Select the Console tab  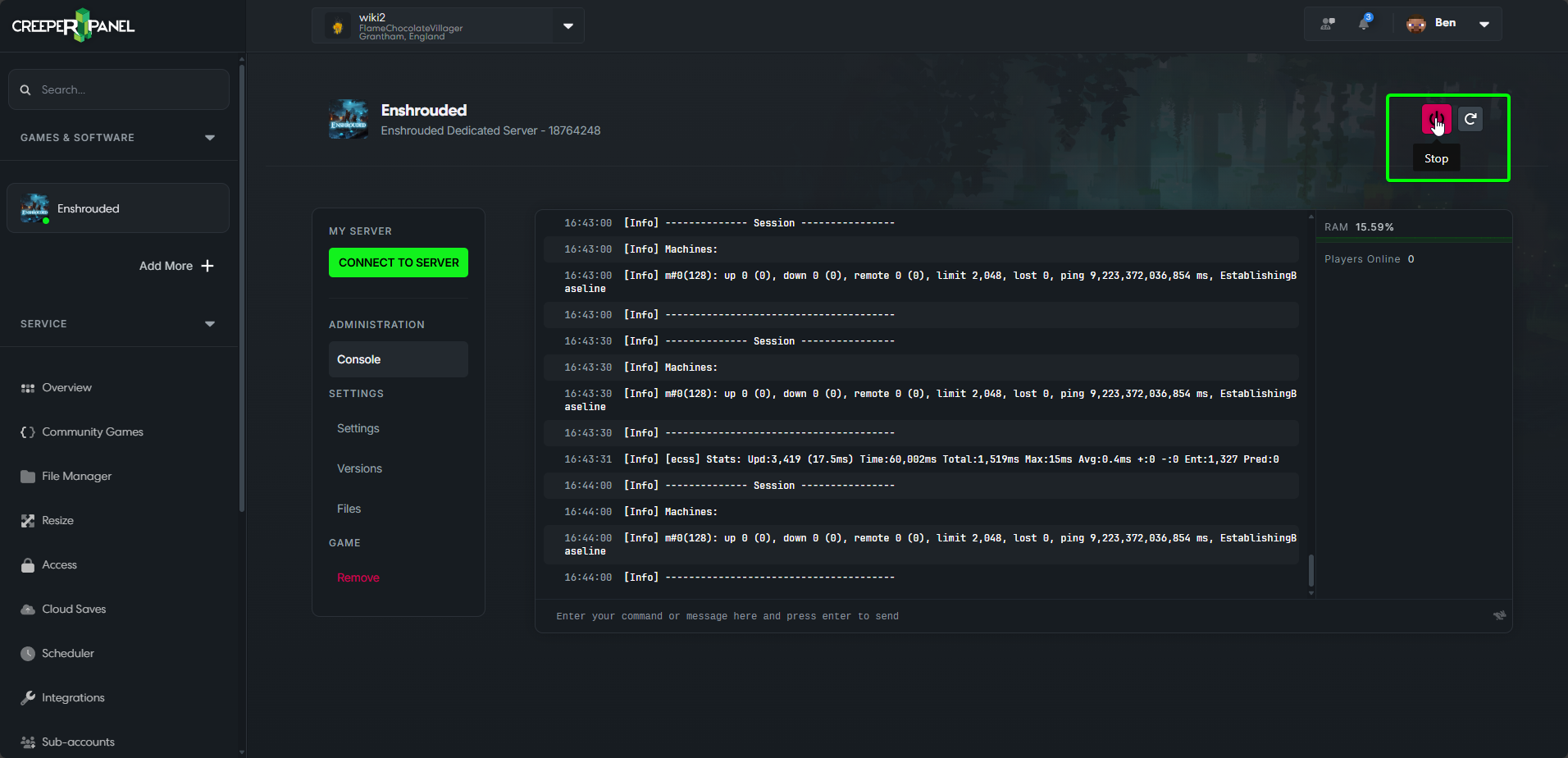tap(399, 359)
